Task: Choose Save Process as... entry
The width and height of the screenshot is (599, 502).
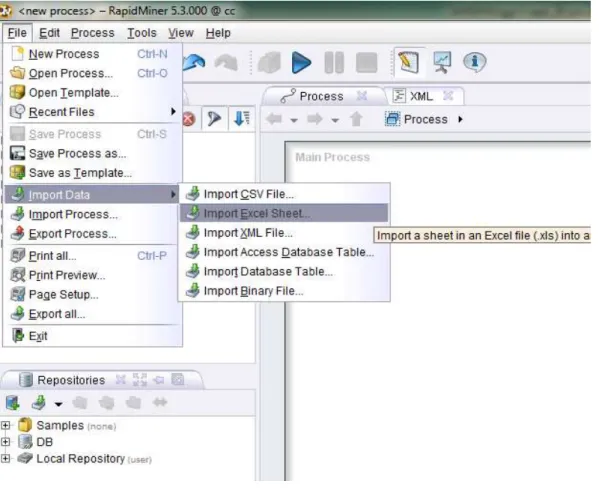Action: pos(92,154)
